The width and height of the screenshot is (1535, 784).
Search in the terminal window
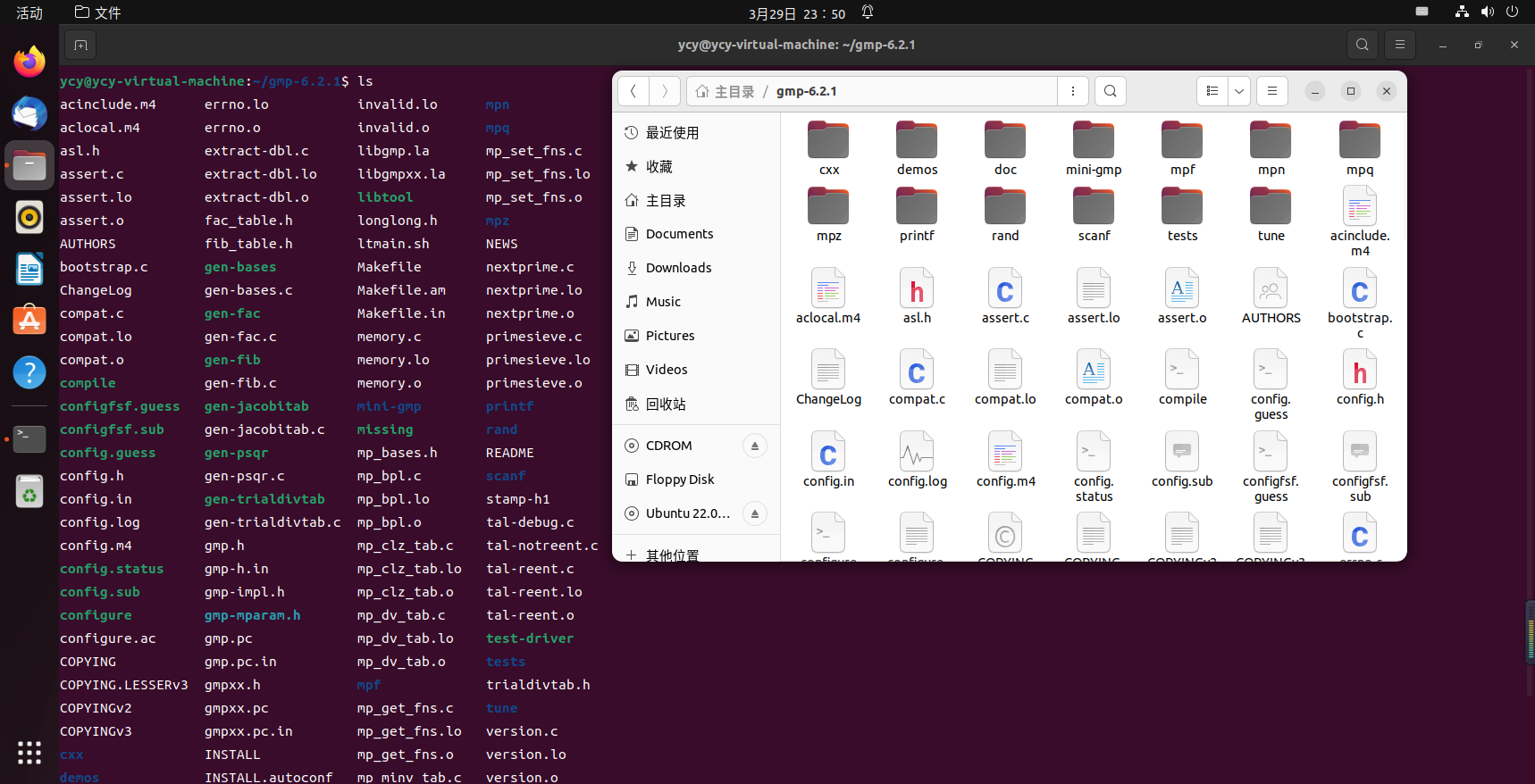[1362, 45]
